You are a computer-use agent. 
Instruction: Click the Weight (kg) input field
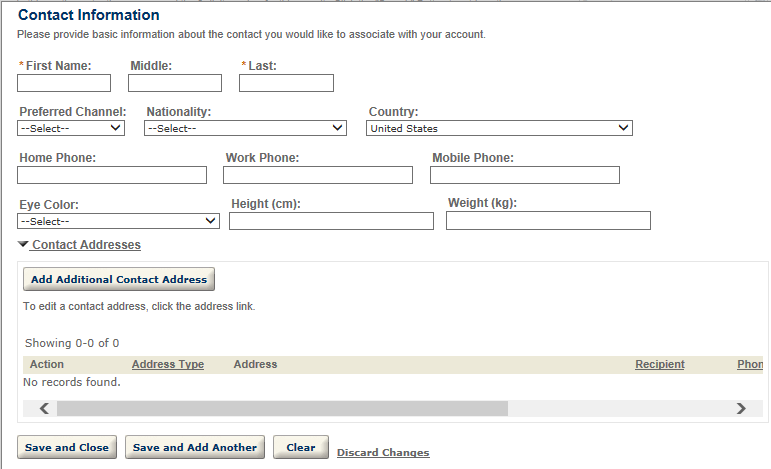click(x=548, y=221)
